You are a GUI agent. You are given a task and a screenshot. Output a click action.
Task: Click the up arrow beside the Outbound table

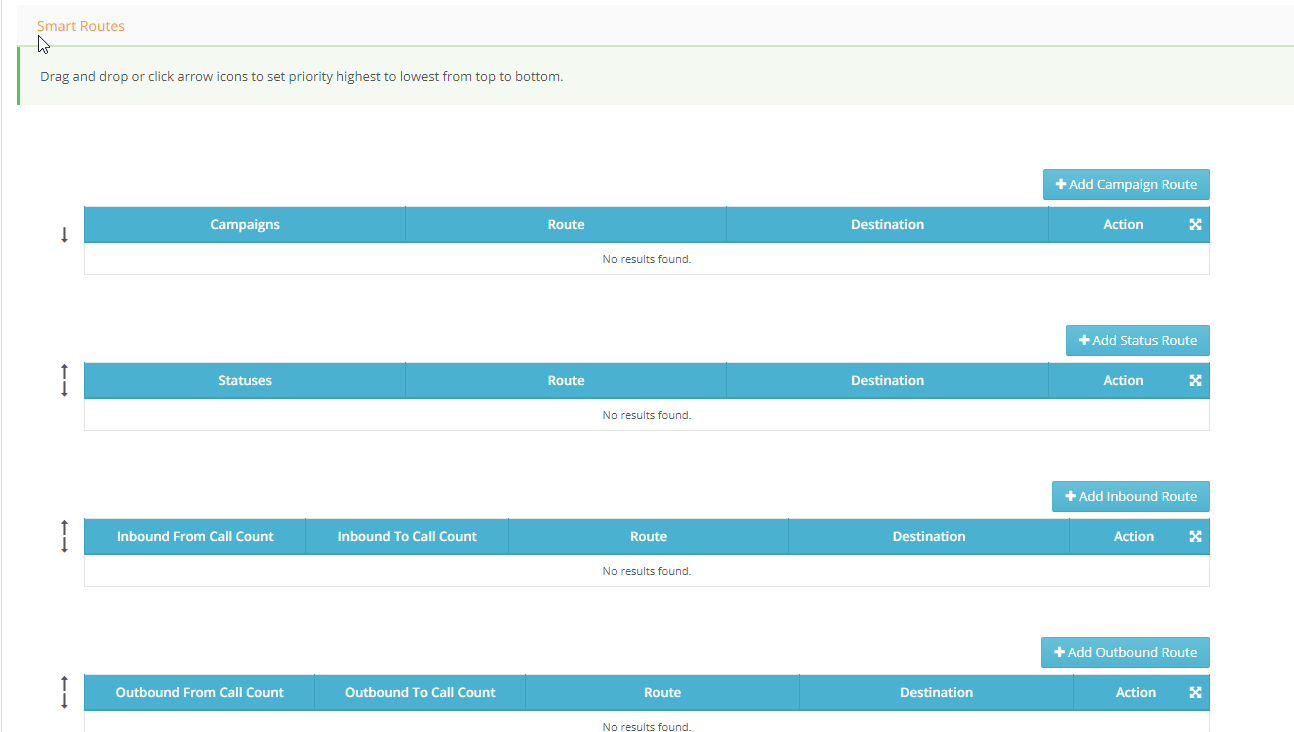tap(64, 684)
